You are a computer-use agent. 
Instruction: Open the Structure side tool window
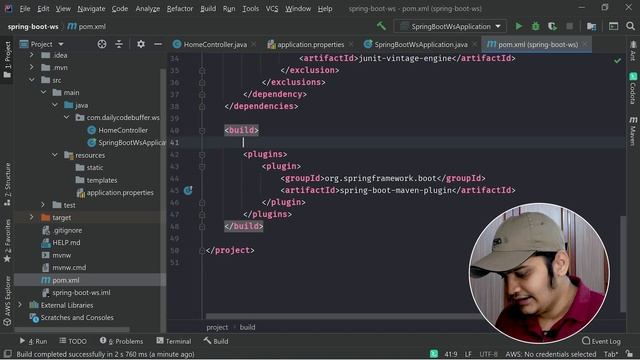click(7, 184)
